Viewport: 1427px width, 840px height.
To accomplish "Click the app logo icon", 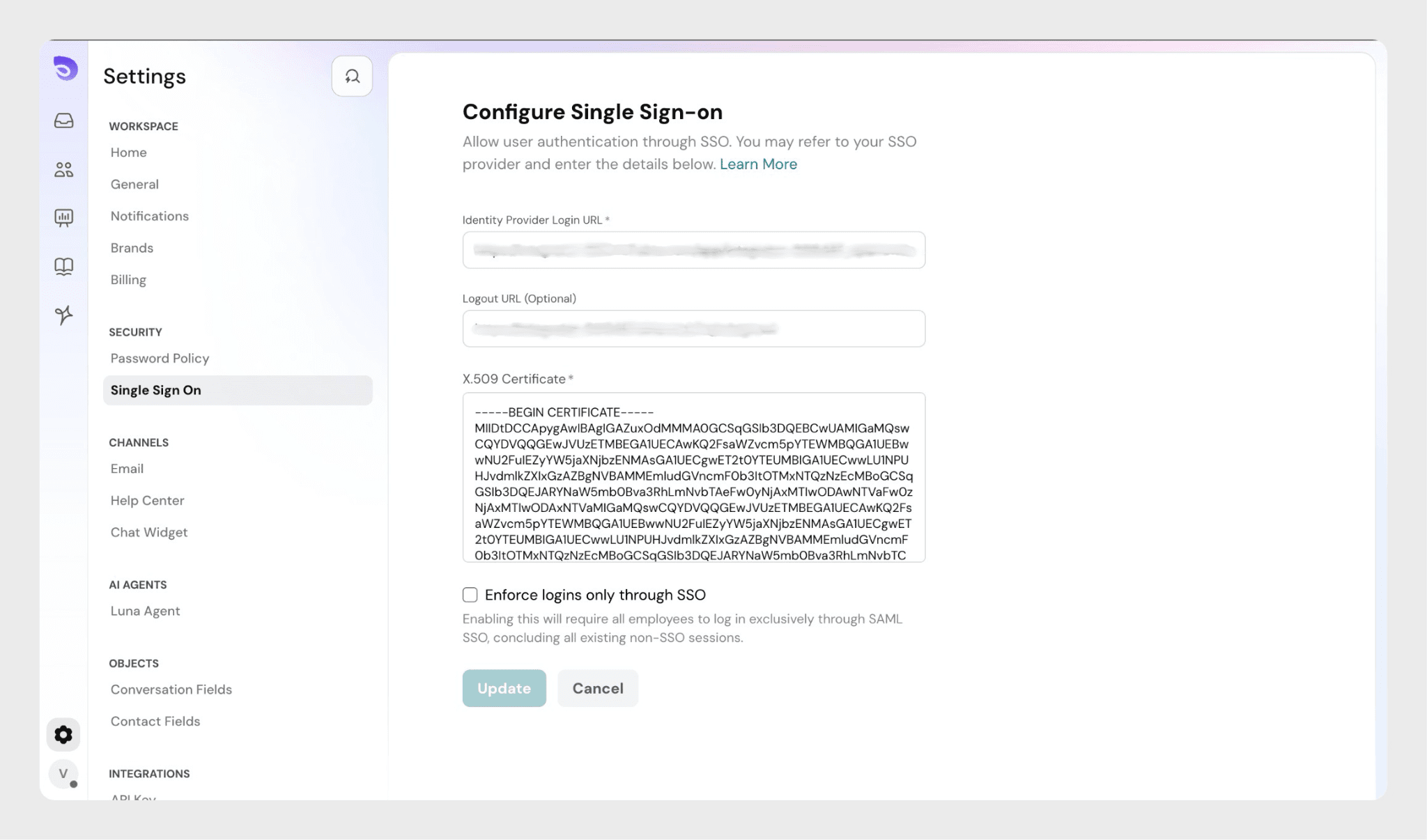I will coord(65,68).
